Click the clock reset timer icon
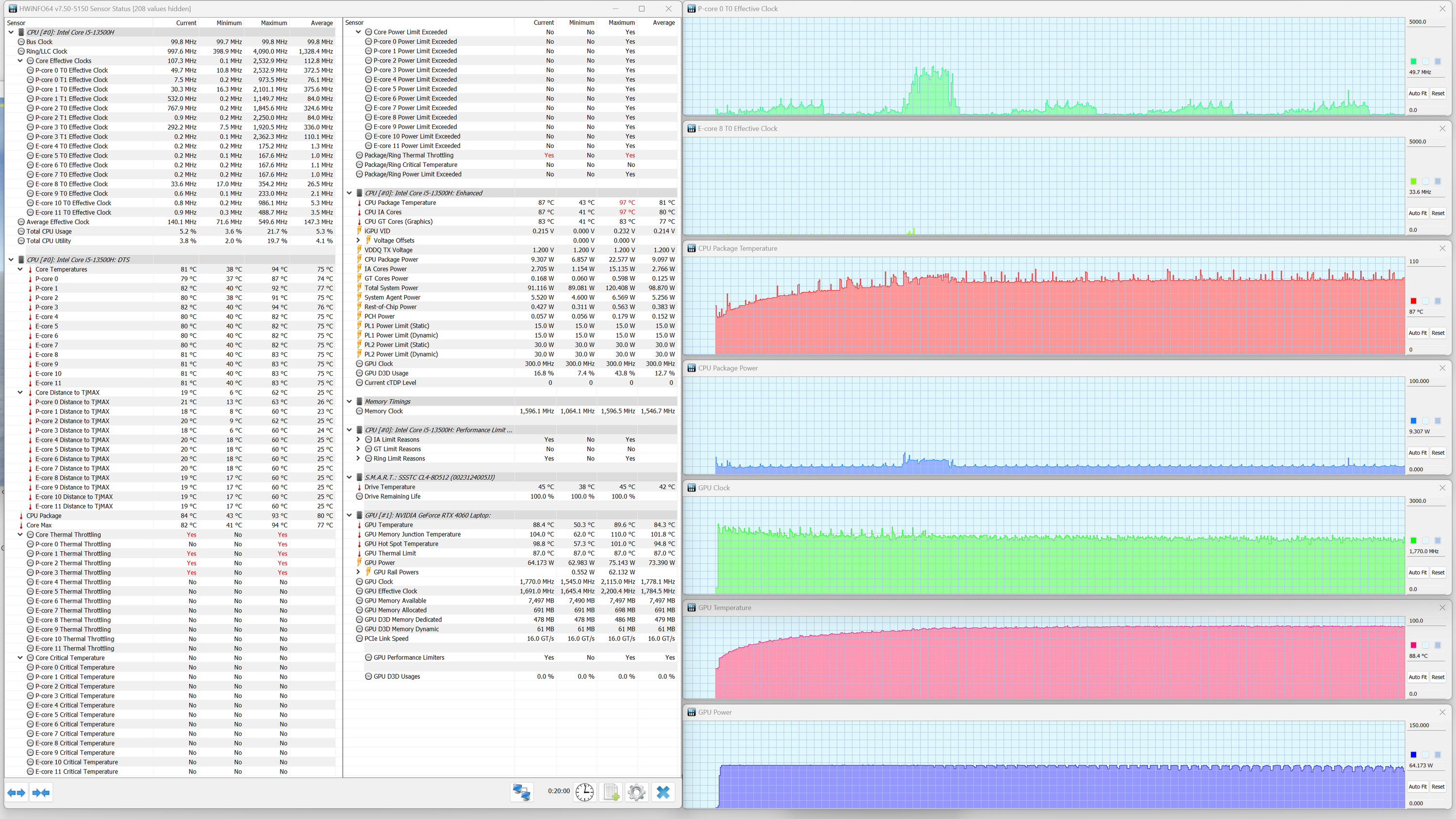Image resolution: width=1456 pixels, height=819 pixels. click(584, 792)
